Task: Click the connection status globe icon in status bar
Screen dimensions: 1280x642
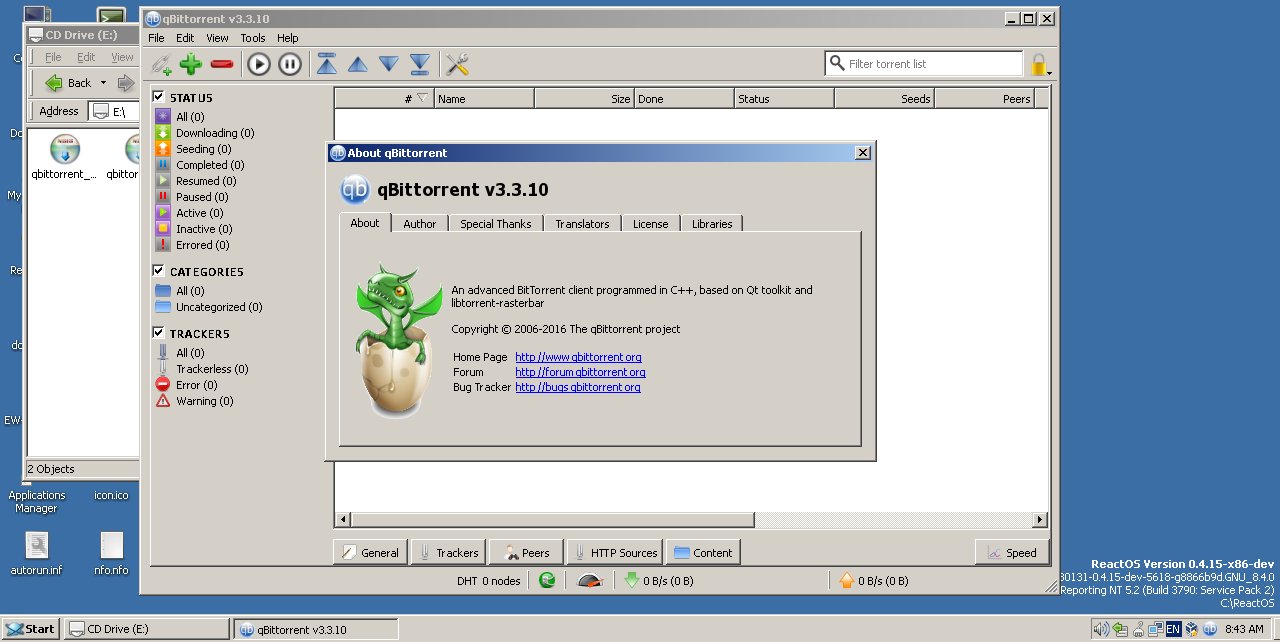Action: click(x=547, y=580)
